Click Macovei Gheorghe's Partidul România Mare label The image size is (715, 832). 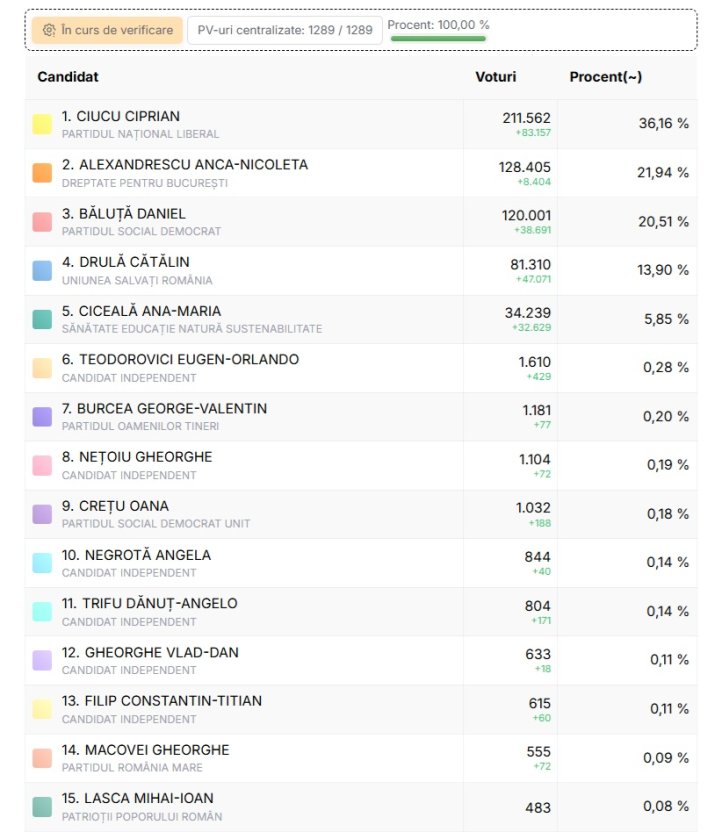pos(132,768)
